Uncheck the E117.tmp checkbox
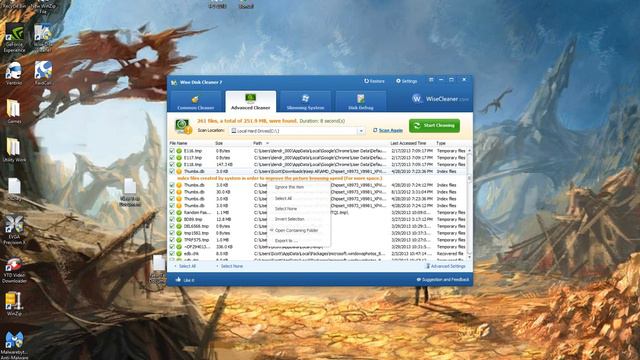 (172, 158)
